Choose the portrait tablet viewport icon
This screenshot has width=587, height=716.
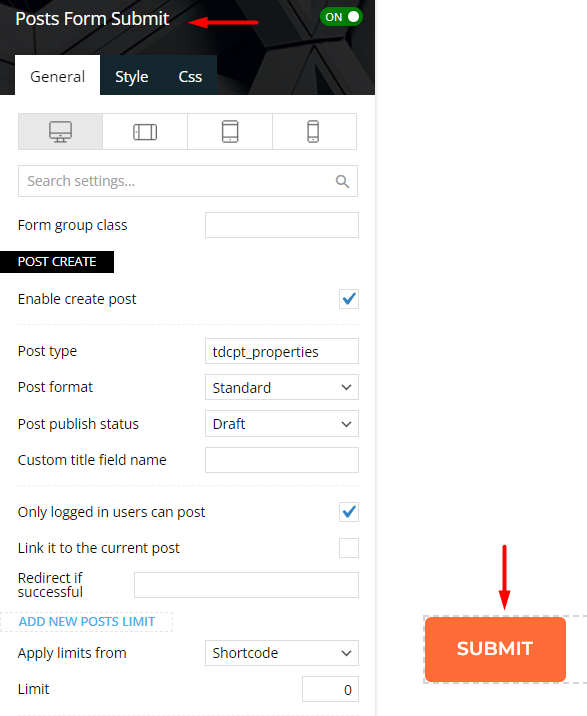[230, 132]
